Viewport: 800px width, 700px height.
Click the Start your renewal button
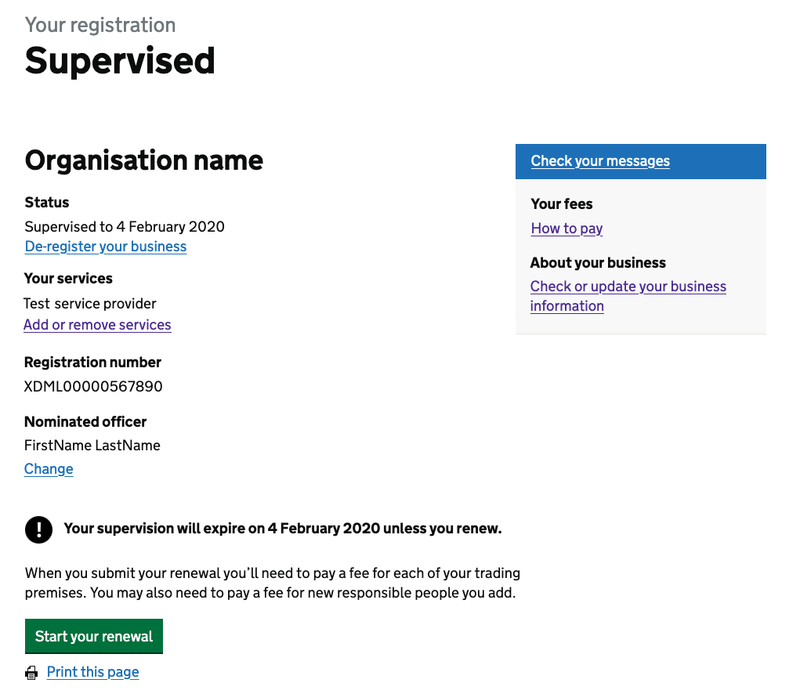pos(93,636)
